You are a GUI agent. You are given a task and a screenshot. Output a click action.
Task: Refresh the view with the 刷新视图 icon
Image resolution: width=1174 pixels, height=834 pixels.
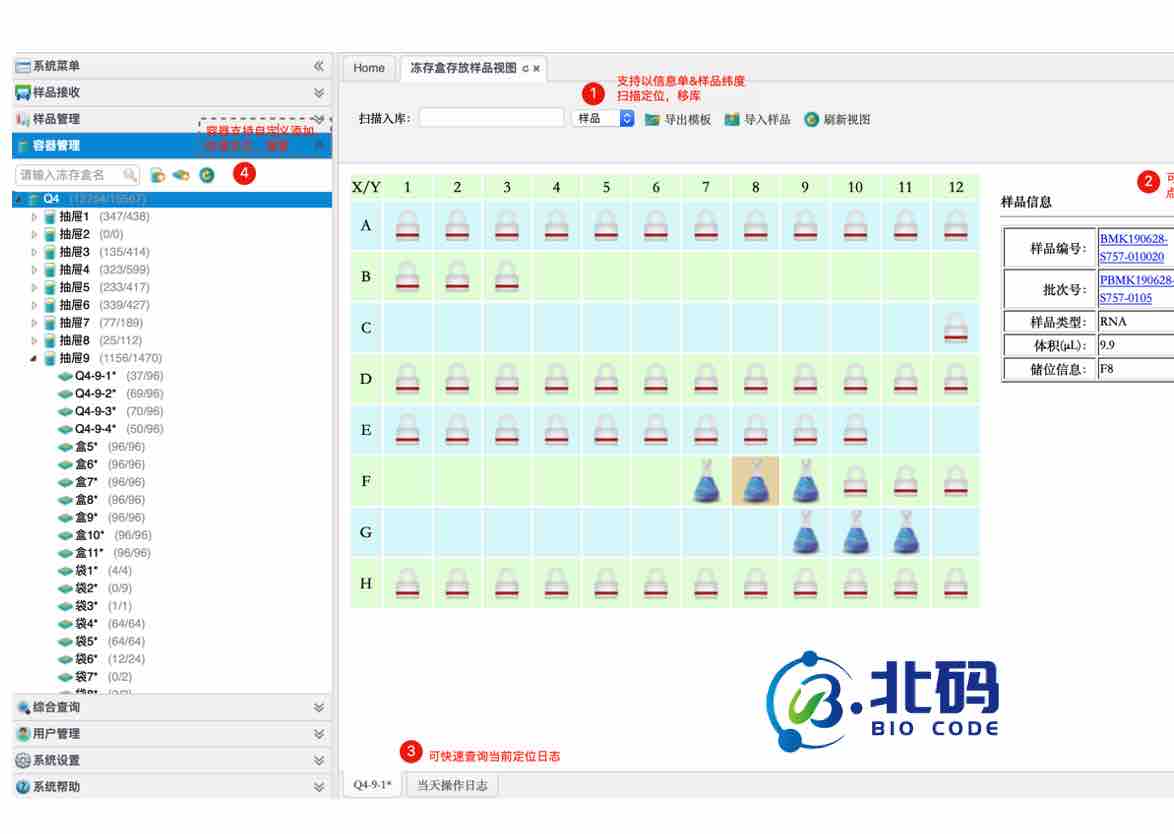point(812,119)
